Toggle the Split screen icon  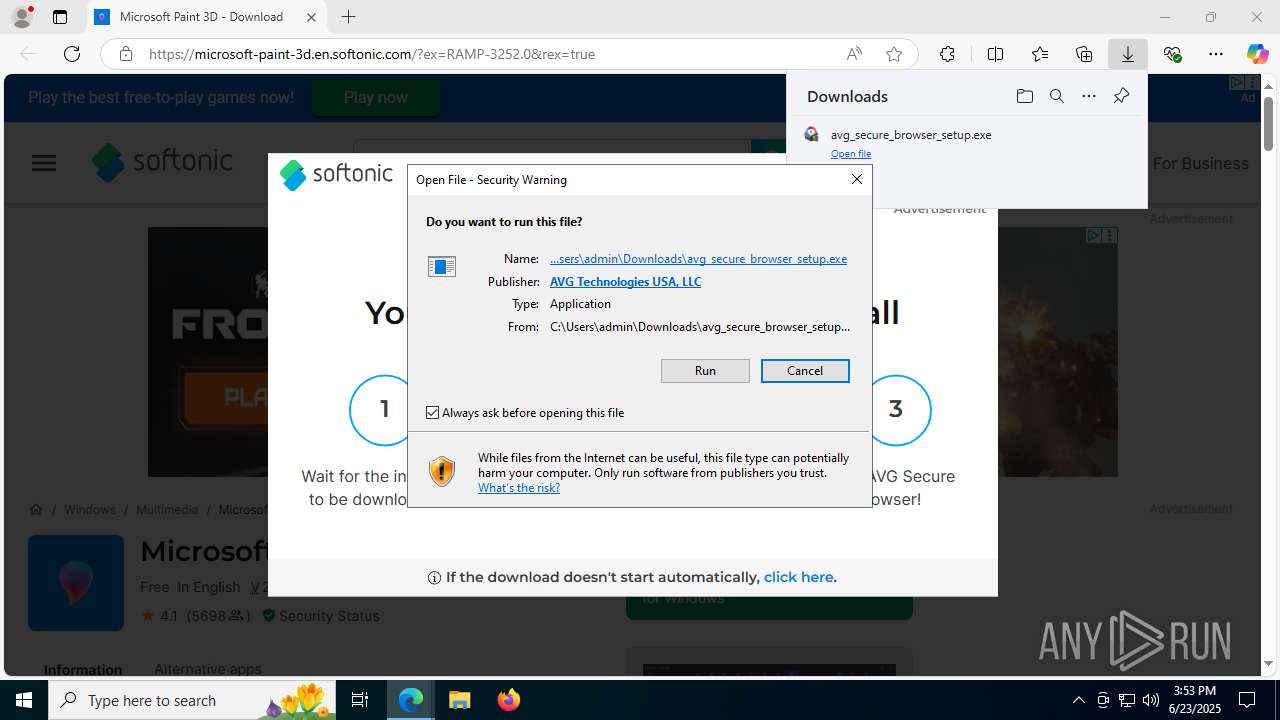click(x=995, y=54)
